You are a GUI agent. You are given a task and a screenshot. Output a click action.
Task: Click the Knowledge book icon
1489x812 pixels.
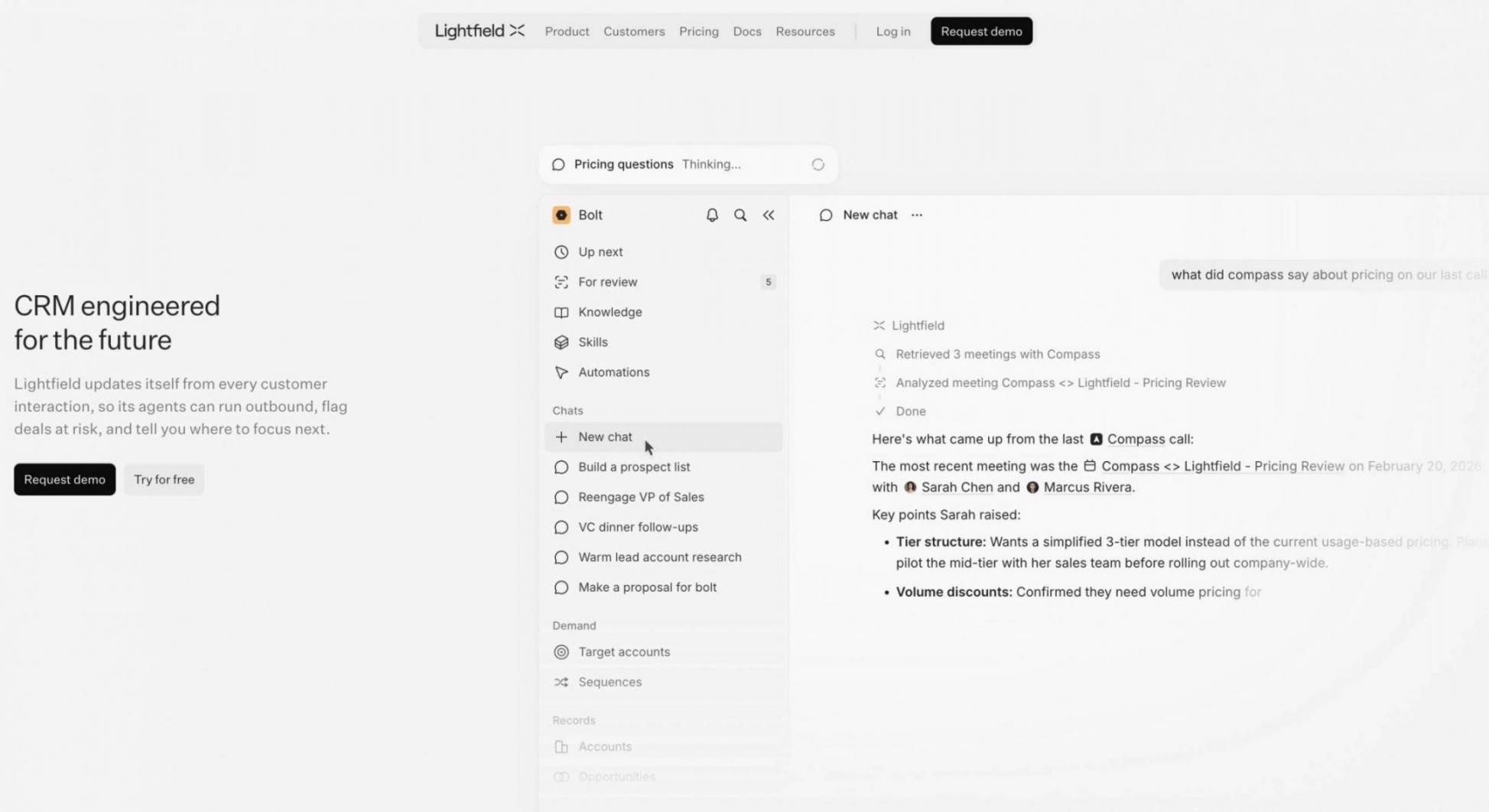pyautogui.click(x=561, y=312)
